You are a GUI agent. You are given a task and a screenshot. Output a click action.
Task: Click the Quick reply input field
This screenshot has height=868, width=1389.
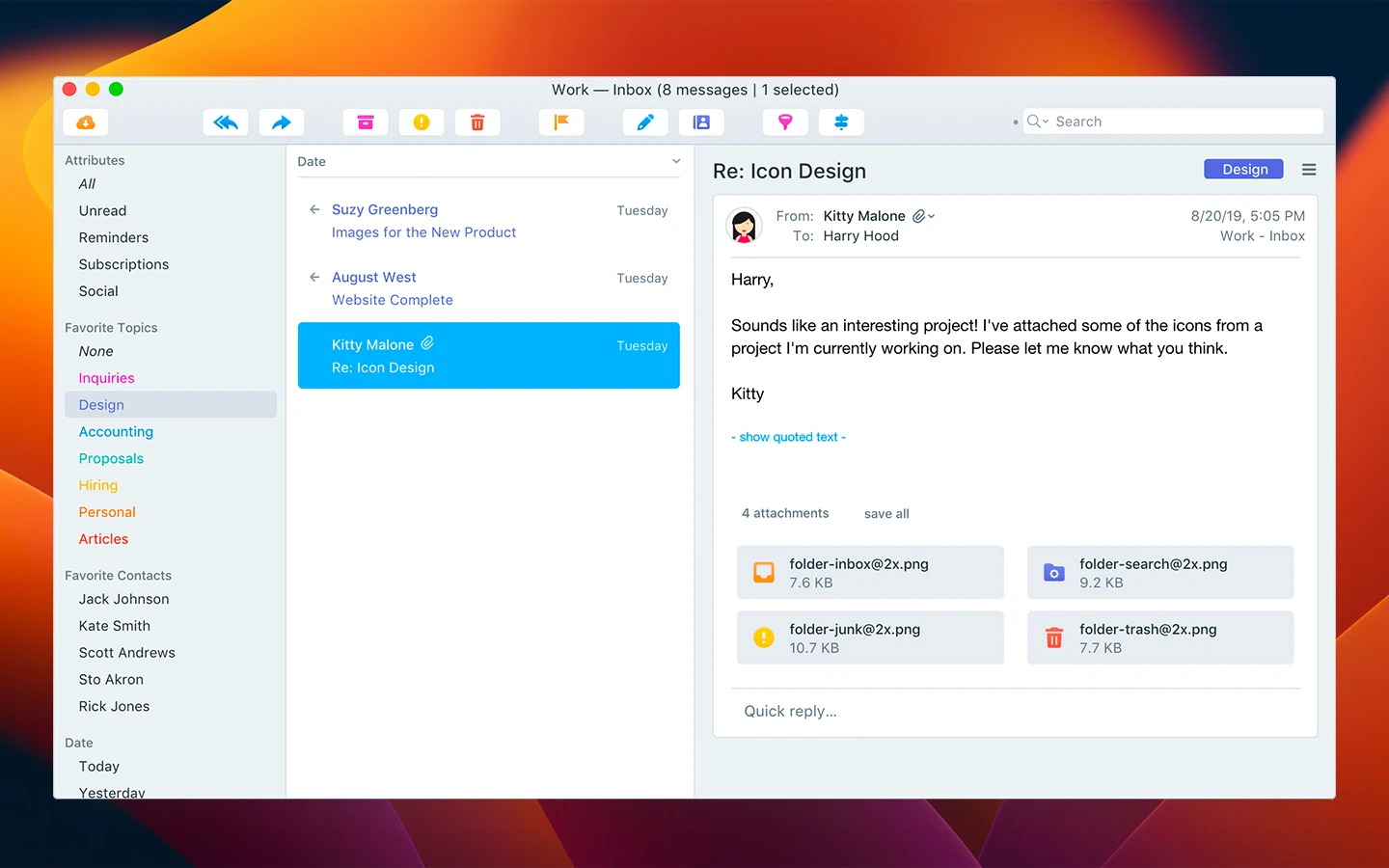tap(1013, 712)
